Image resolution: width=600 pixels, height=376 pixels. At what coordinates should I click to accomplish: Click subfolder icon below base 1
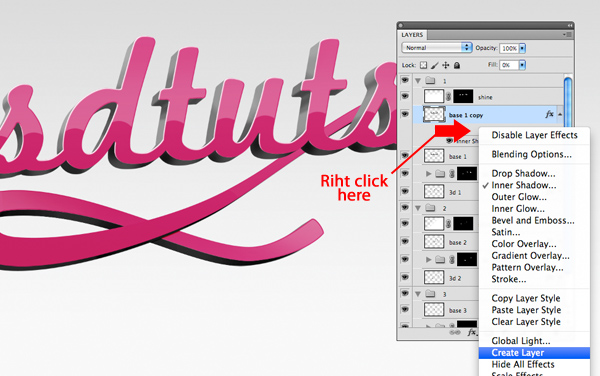point(440,174)
